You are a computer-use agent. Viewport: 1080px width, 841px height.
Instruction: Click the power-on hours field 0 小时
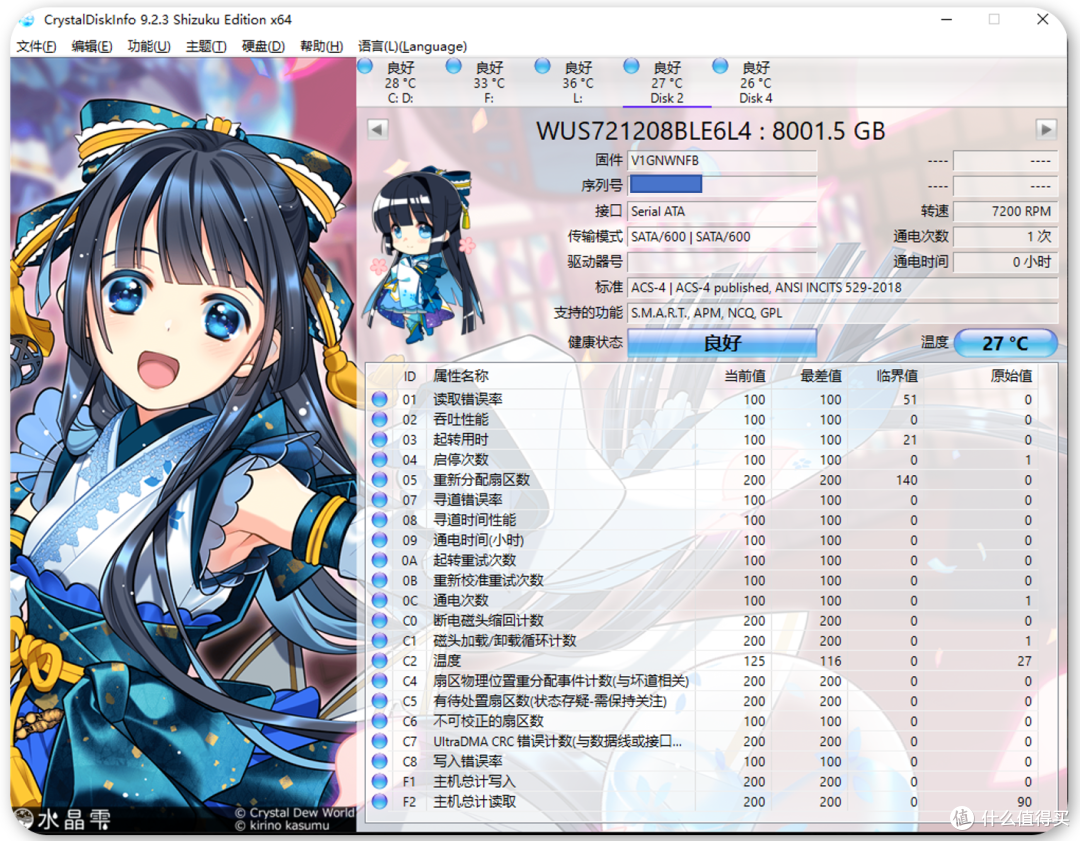pyautogui.click(x=1005, y=262)
